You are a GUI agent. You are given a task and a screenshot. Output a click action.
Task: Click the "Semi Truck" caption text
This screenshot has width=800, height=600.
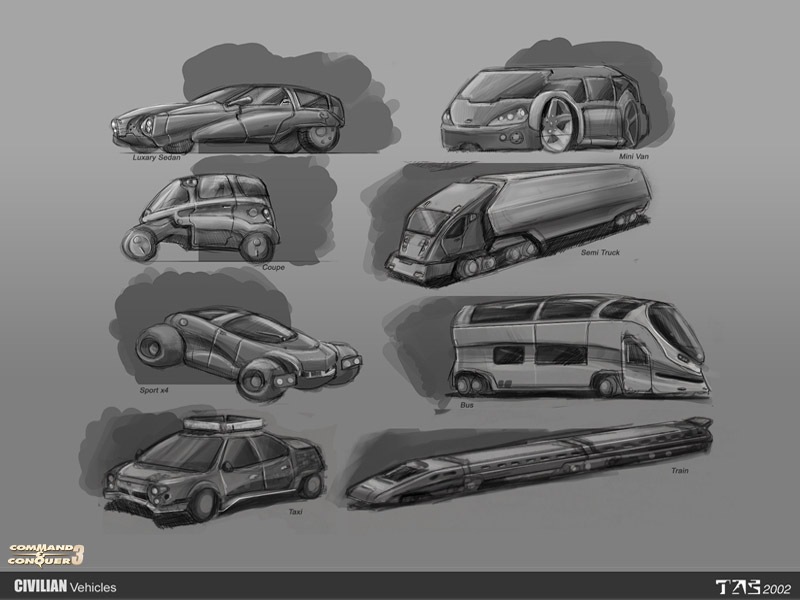[x=600, y=252]
